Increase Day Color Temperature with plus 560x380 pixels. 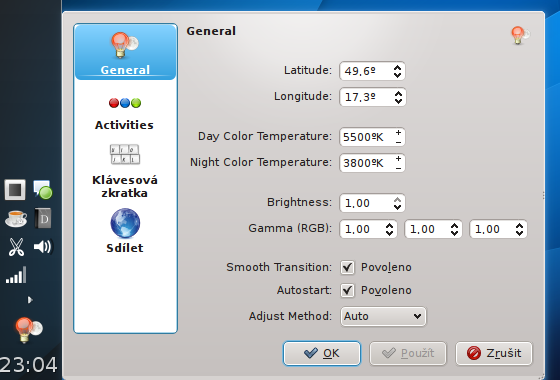pyautogui.click(x=398, y=132)
